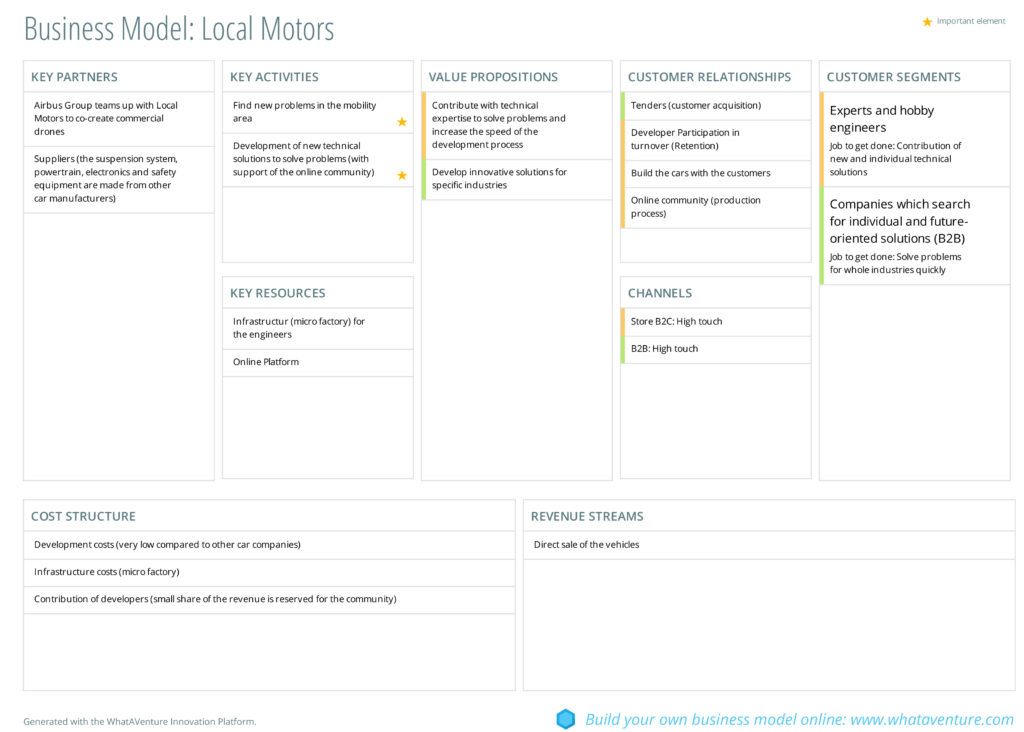This screenshot has height=732, width=1024.
Task: Click the star next to 'Development of new technical solutions'
Action: pos(402,176)
